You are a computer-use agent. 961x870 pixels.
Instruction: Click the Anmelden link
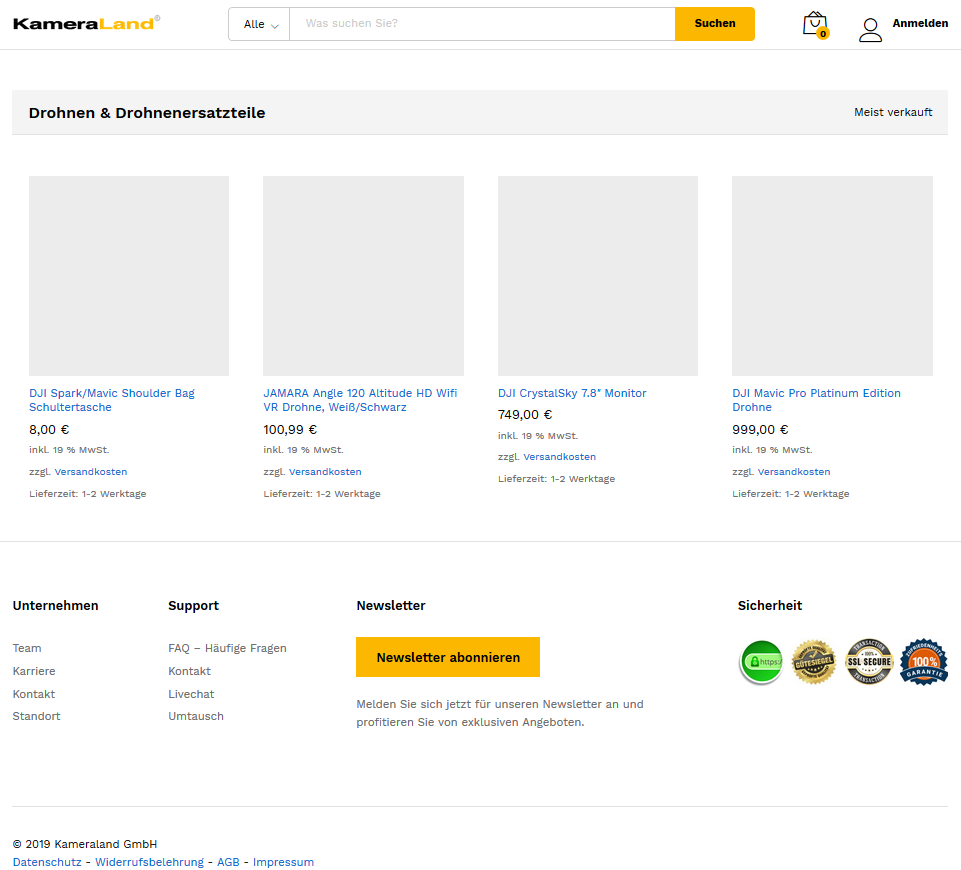pos(920,23)
